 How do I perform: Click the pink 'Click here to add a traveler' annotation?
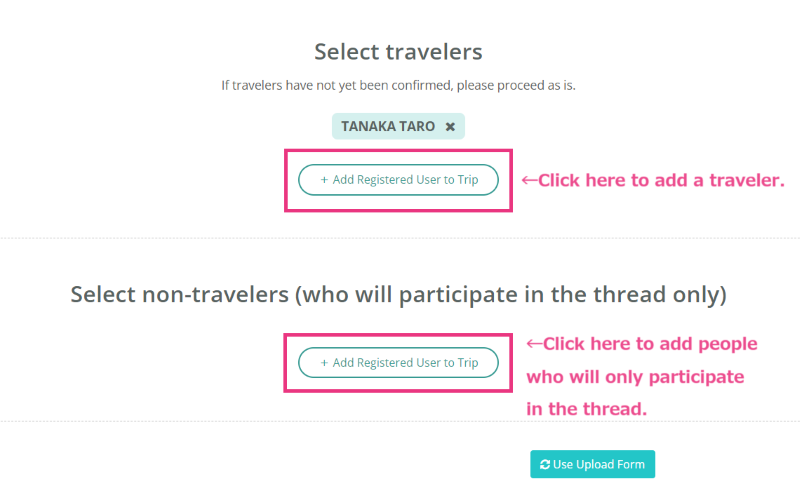661,180
